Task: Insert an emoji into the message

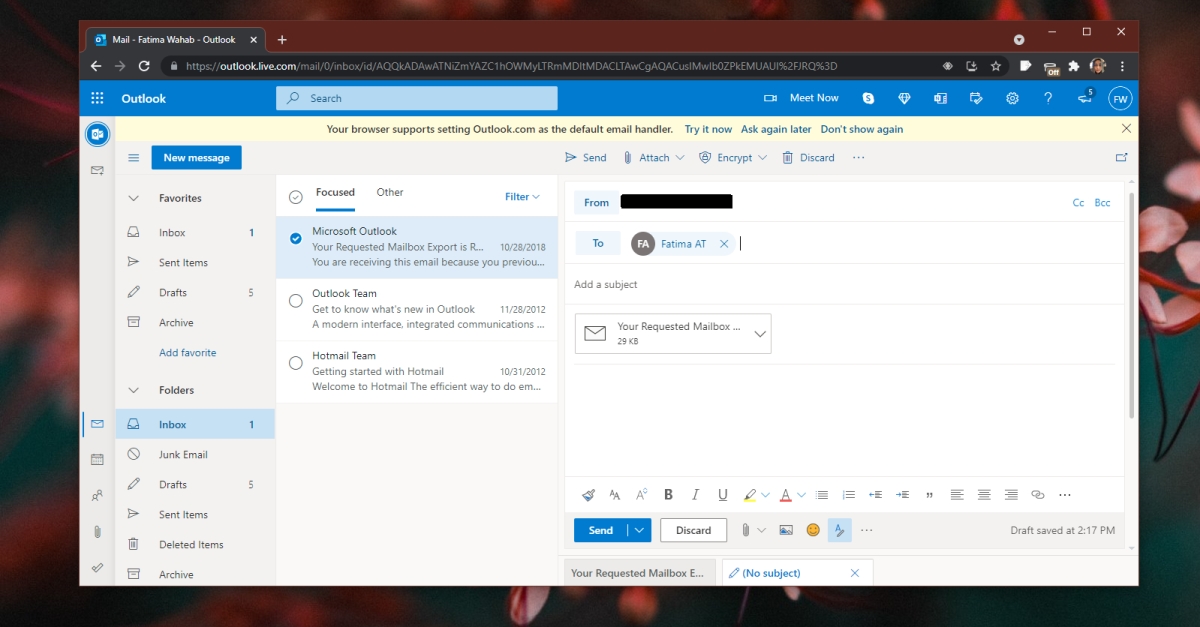Action: (812, 530)
